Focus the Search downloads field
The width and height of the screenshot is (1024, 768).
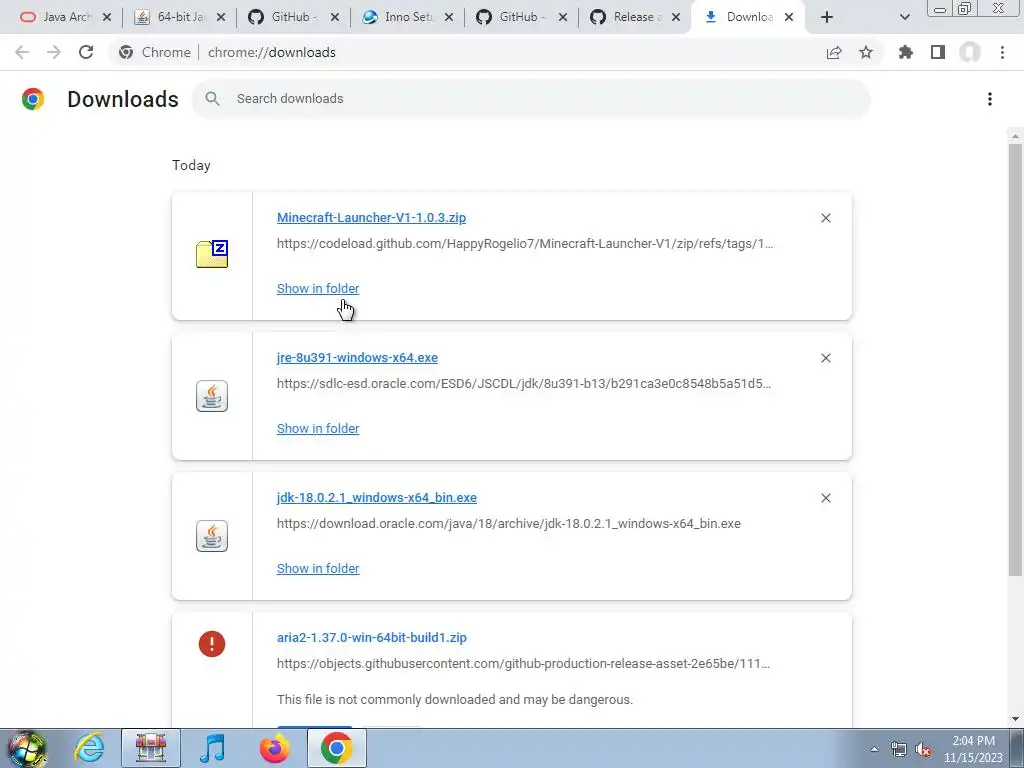[531, 99]
